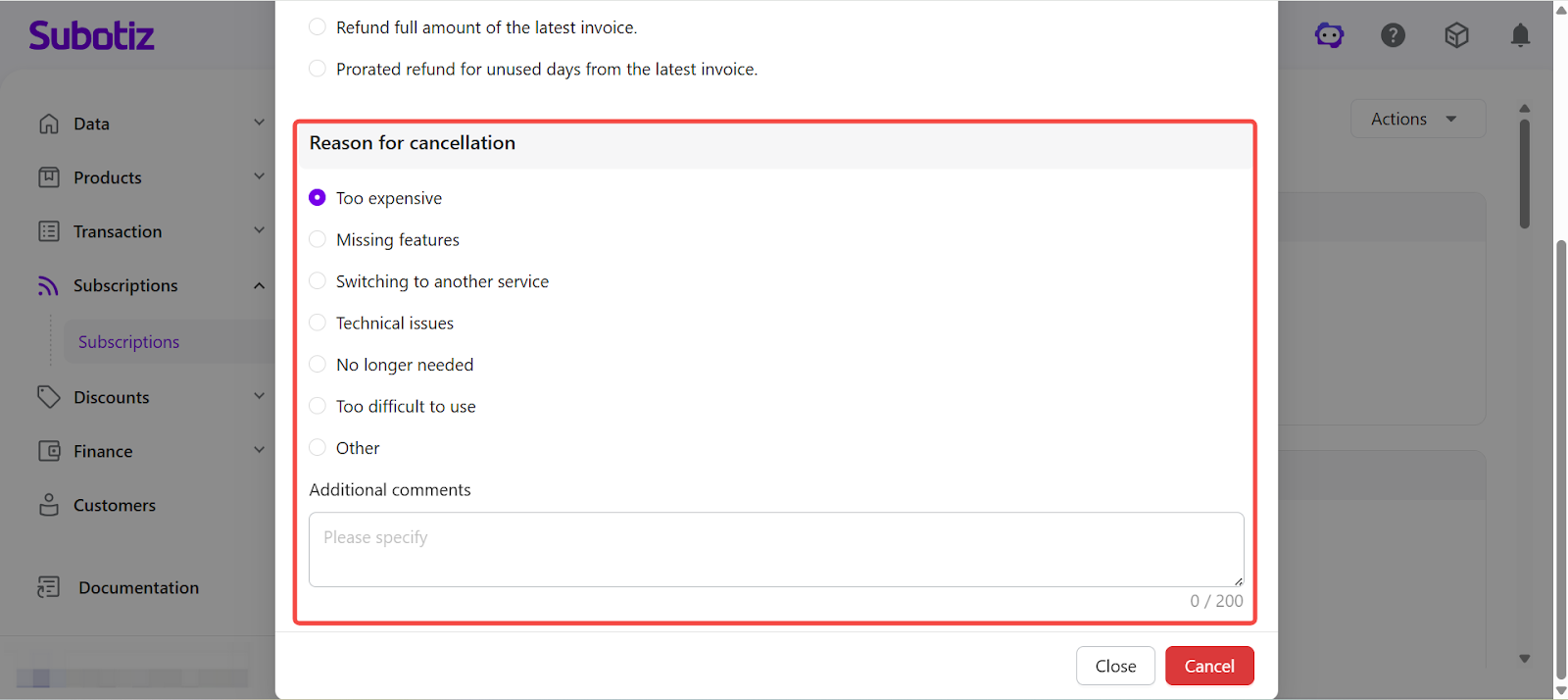Select Prorated refund for unused days
The width and height of the screenshot is (1568, 700).
point(318,69)
